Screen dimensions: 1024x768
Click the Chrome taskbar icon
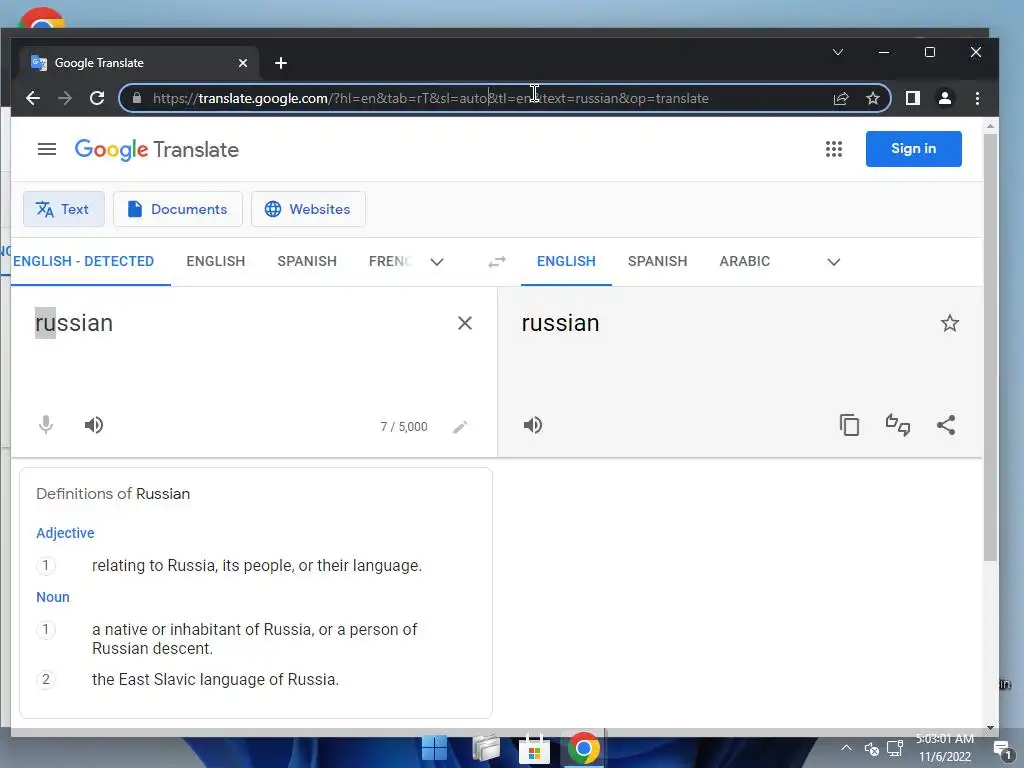[x=583, y=748]
